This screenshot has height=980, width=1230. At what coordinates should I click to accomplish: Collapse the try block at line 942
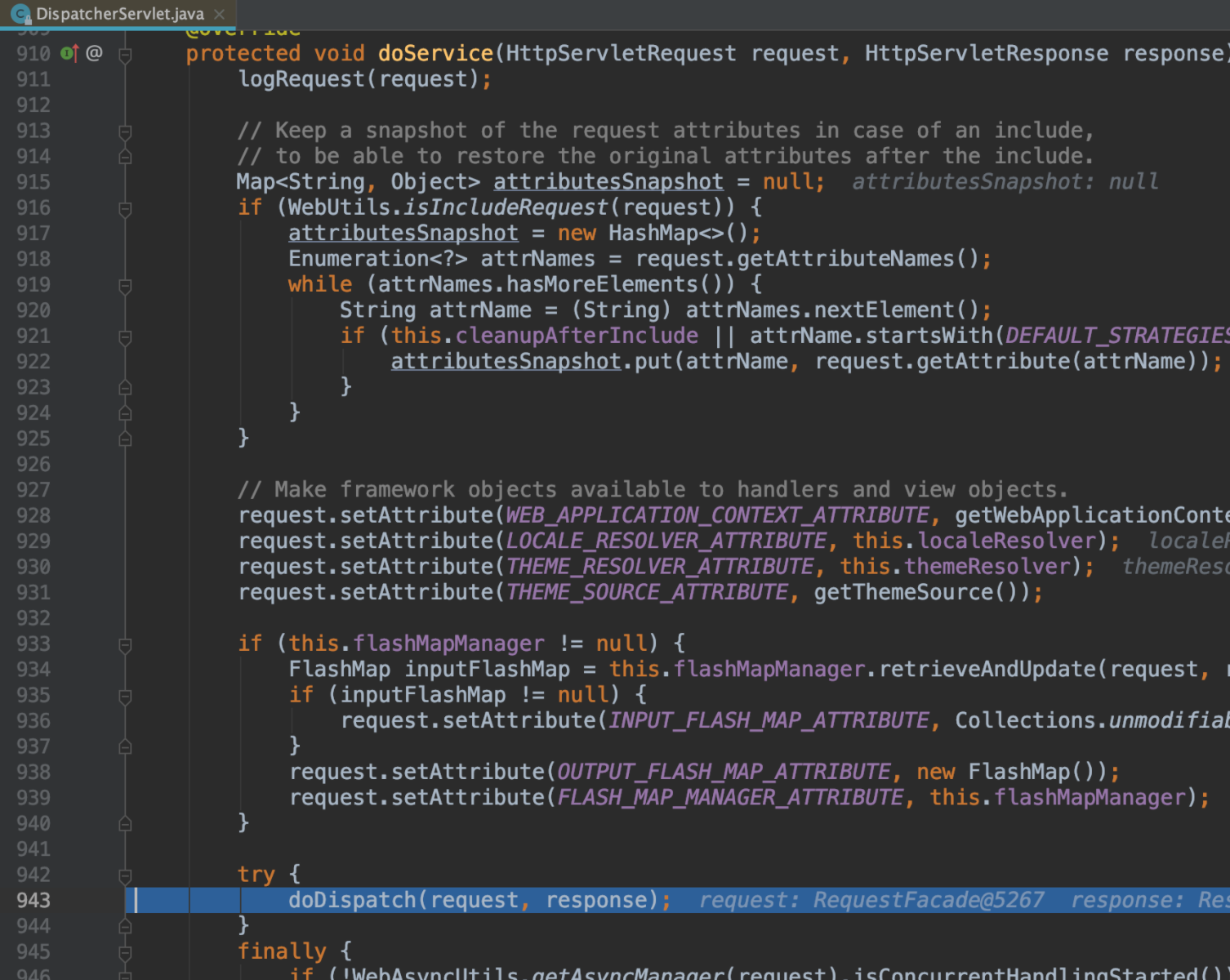click(125, 875)
